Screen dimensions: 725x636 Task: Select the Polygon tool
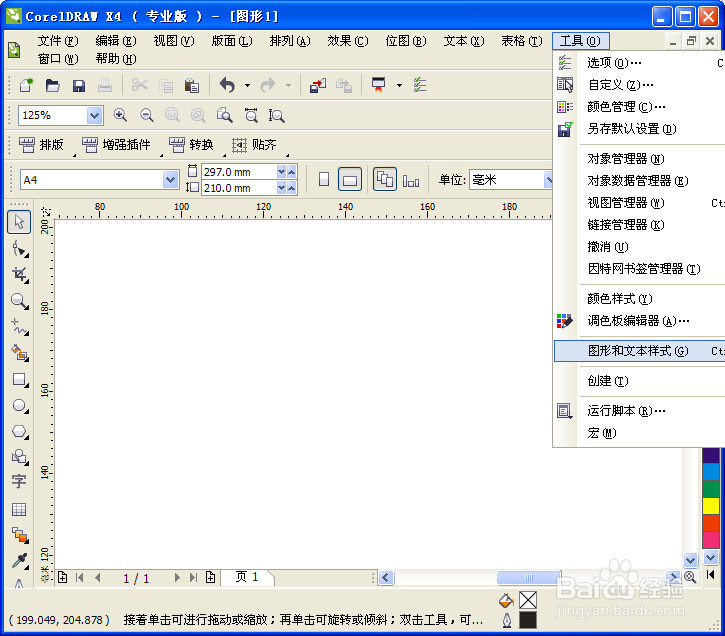coord(19,431)
